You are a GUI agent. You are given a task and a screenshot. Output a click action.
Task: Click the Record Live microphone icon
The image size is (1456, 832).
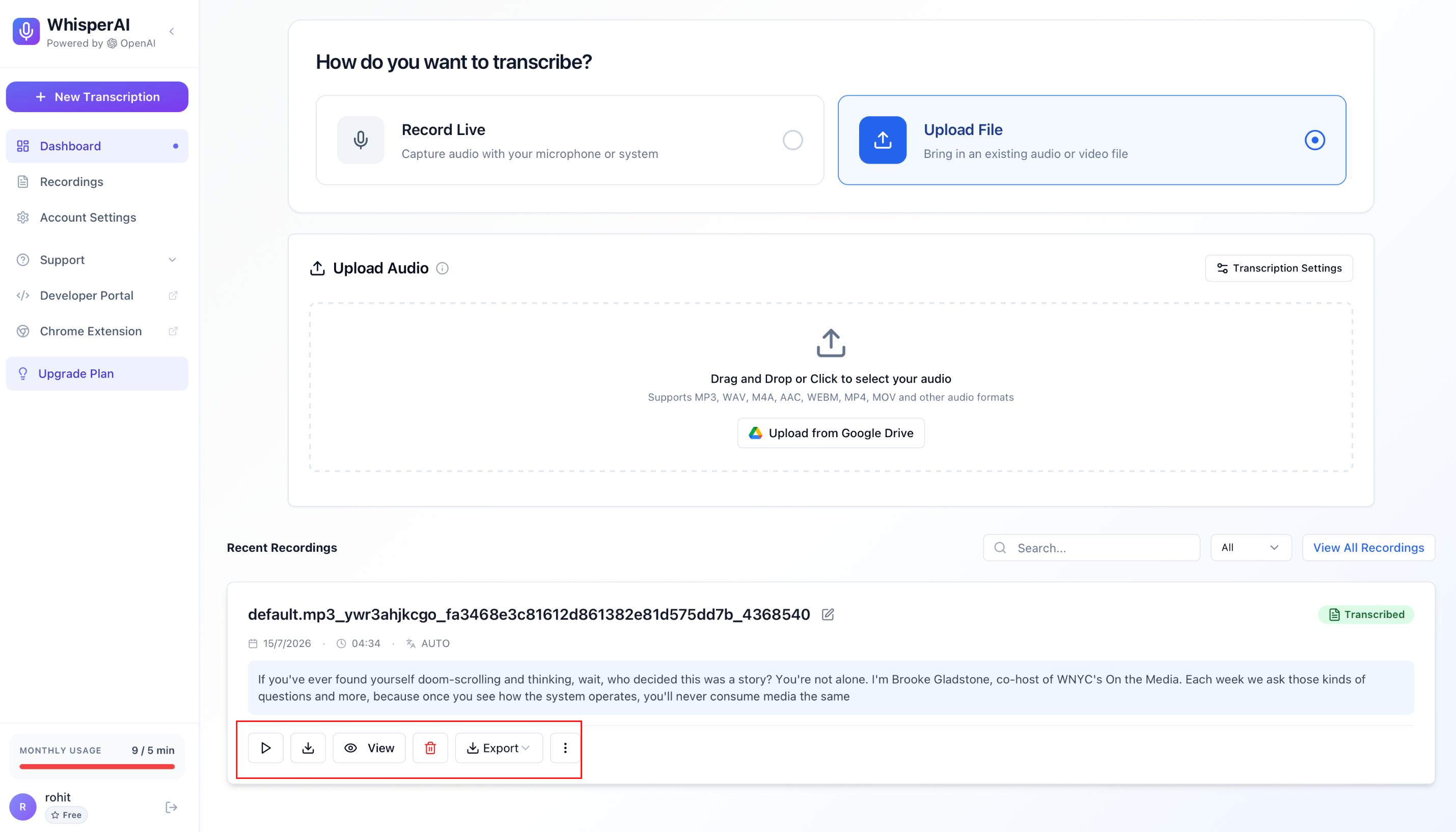[361, 140]
